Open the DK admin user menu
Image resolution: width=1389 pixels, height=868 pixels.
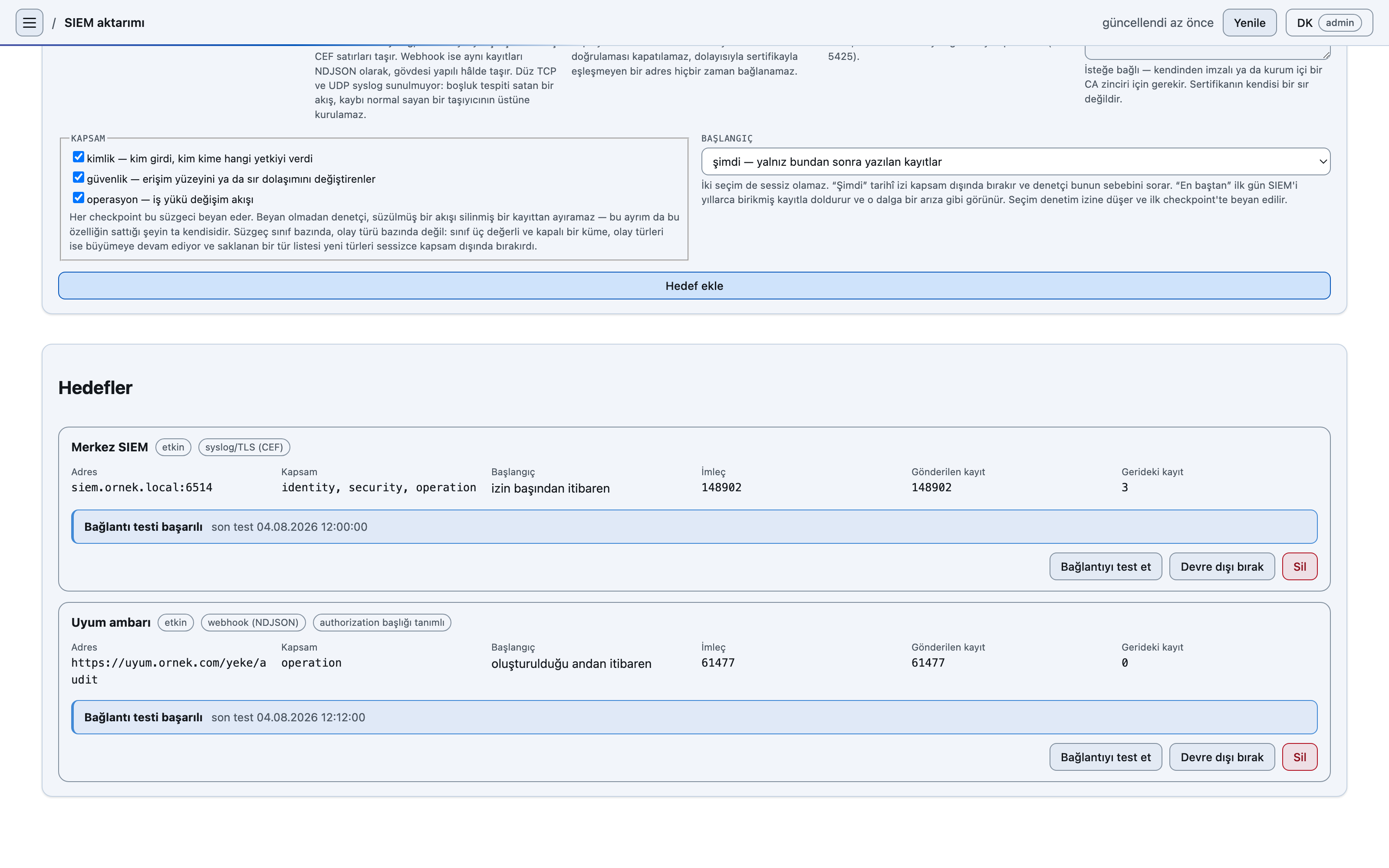[1329, 23]
